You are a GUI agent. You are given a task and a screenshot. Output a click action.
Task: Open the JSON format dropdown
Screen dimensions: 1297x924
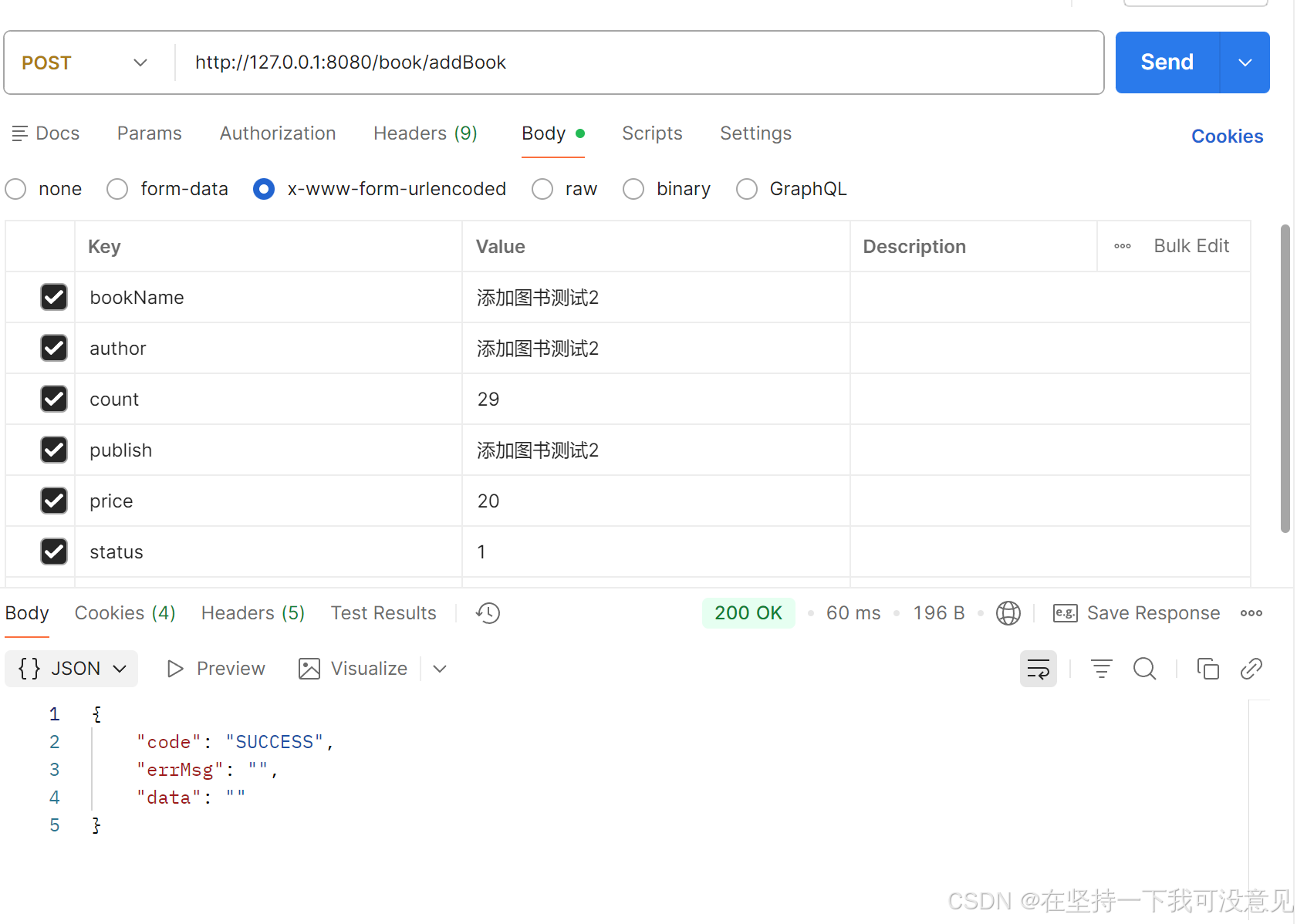[72, 669]
